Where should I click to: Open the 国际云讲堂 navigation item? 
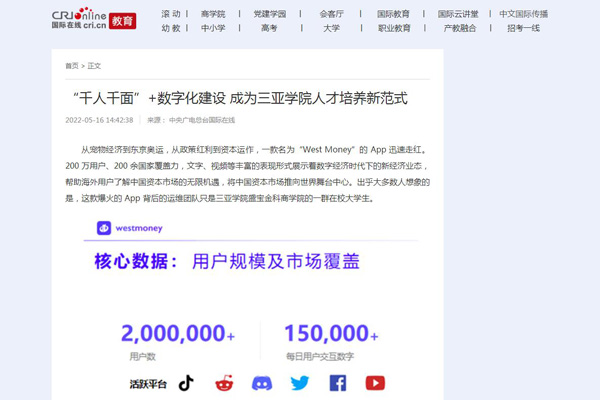pyautogui.click(x=458, y=14)
